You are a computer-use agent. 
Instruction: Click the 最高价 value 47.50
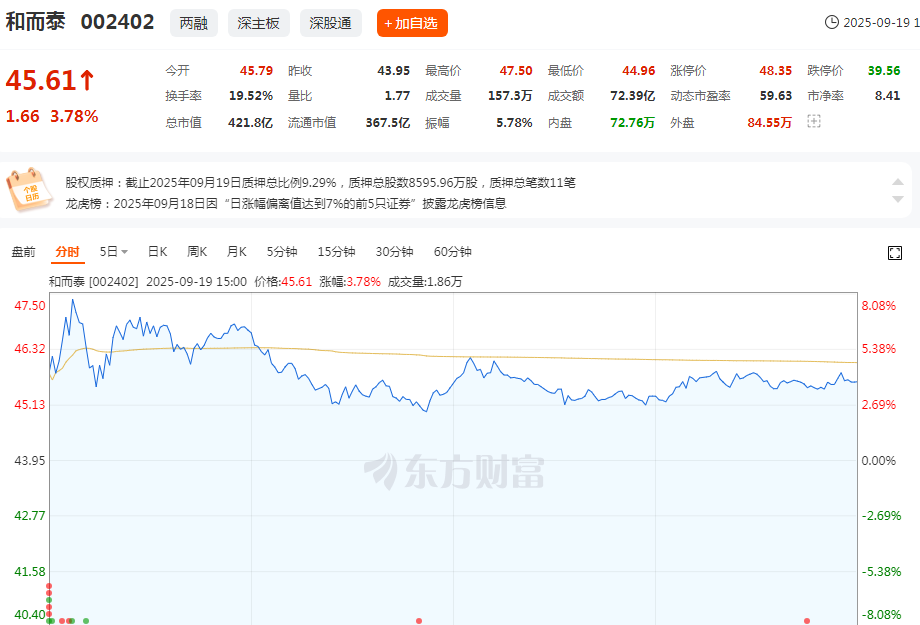click(x=516, y=70)
